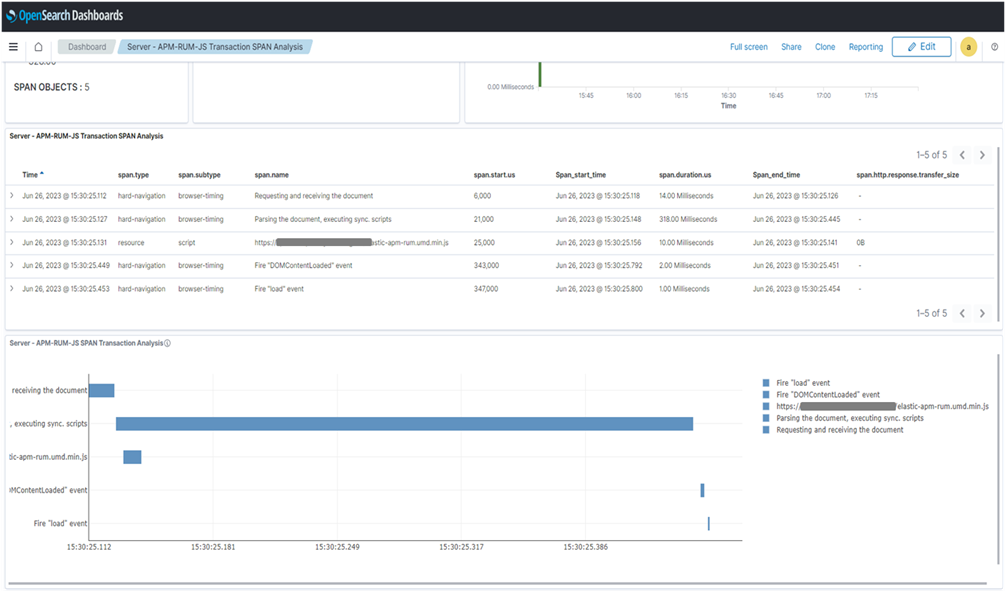Expand the row timestamped 15:30:25.112
The height and width of the screenshot is (593, 1006).
tap(12, 196)
